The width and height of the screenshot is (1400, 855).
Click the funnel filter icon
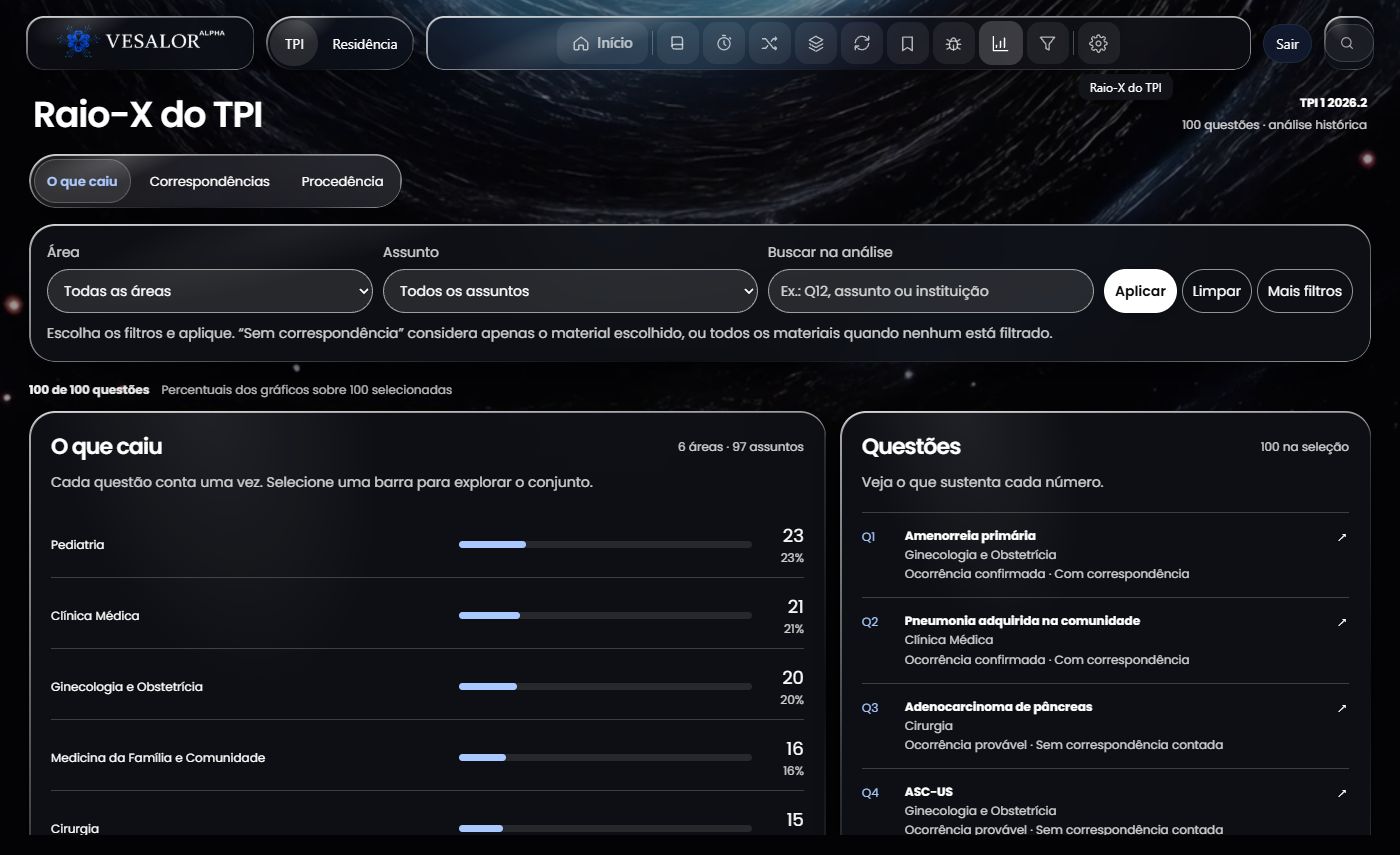click(1046, 43)
